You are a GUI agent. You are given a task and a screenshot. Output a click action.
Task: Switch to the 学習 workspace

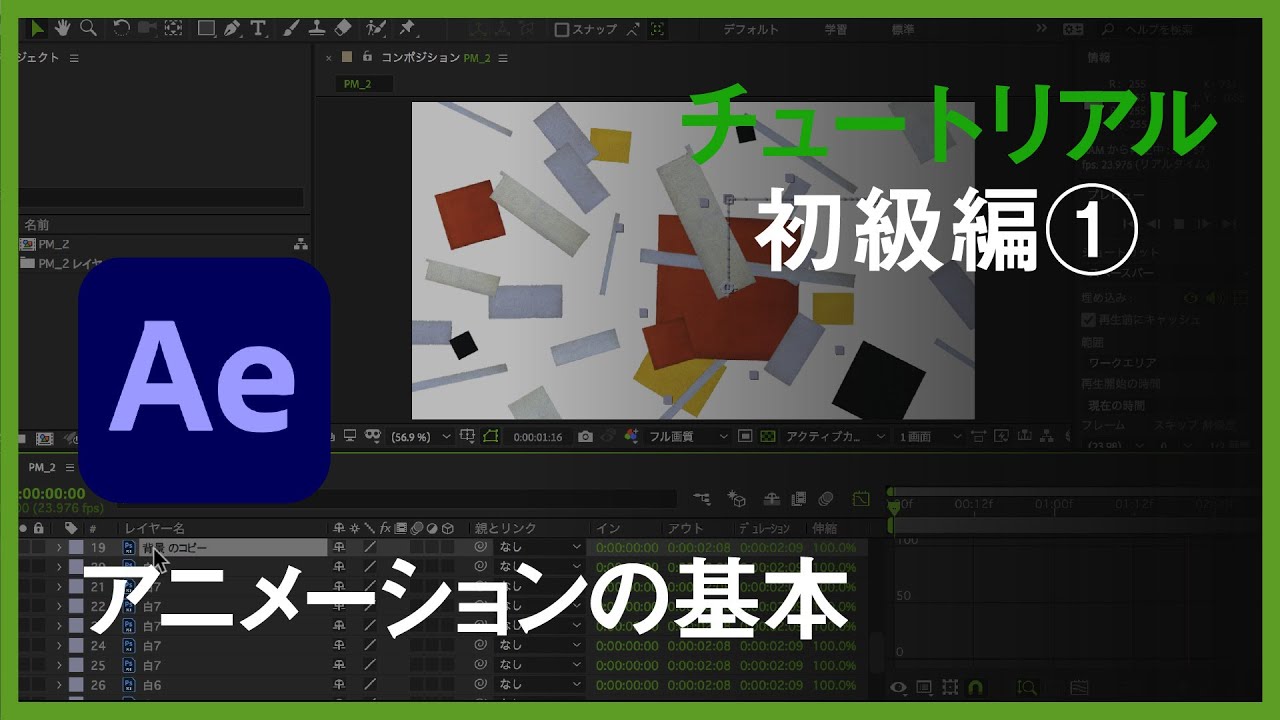point(836,29)
